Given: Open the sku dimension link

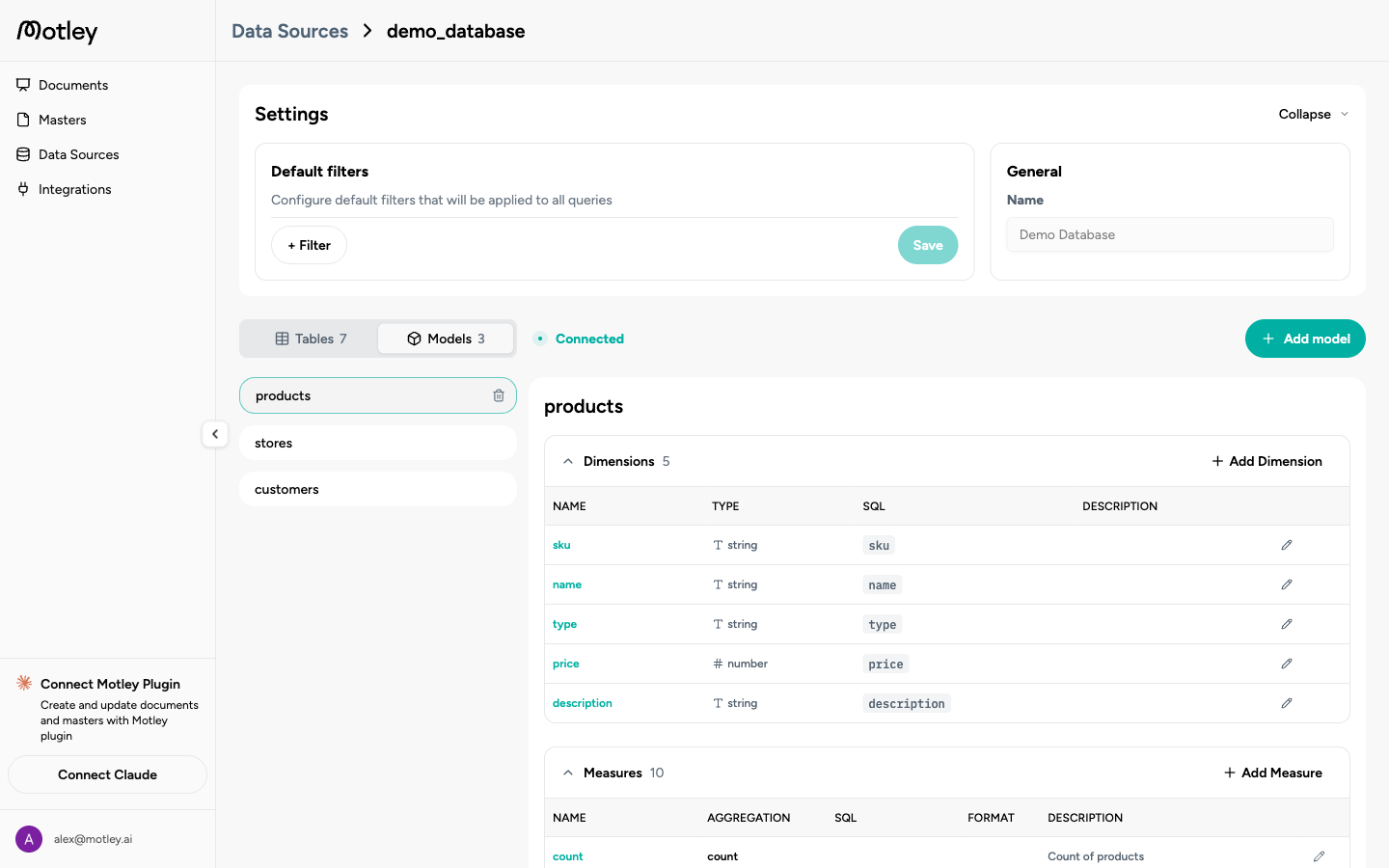Looking at the screenshot, I should click(561, 545).
